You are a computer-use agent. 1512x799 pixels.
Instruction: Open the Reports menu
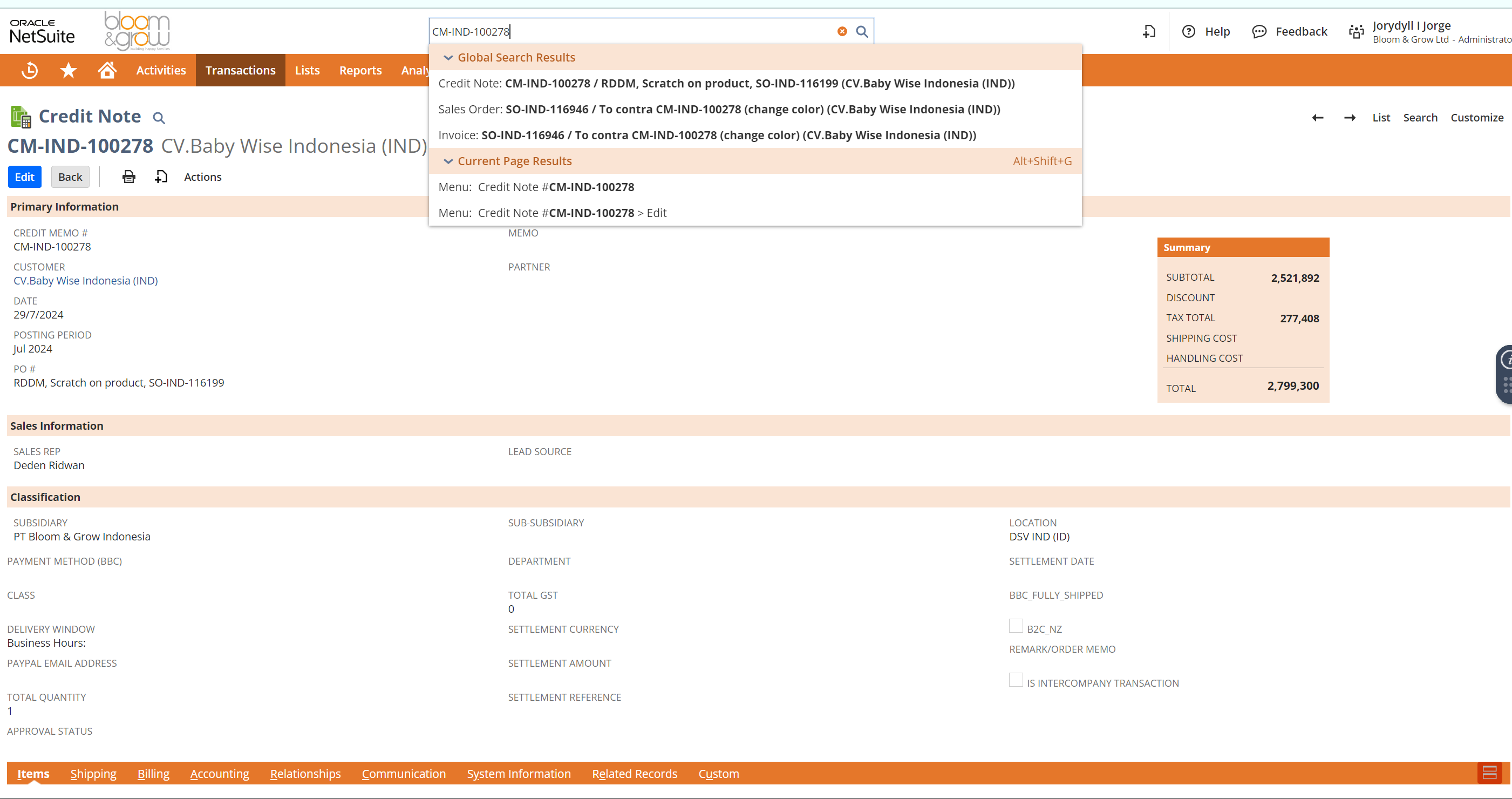click(x=360, y=70)
